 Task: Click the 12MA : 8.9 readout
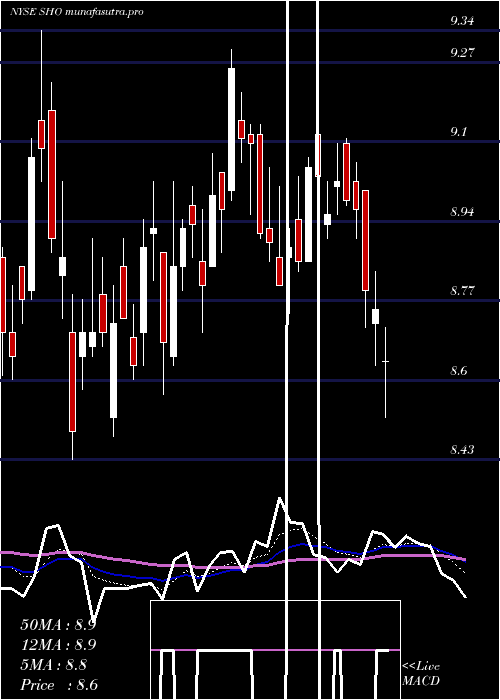click(58, 645)
